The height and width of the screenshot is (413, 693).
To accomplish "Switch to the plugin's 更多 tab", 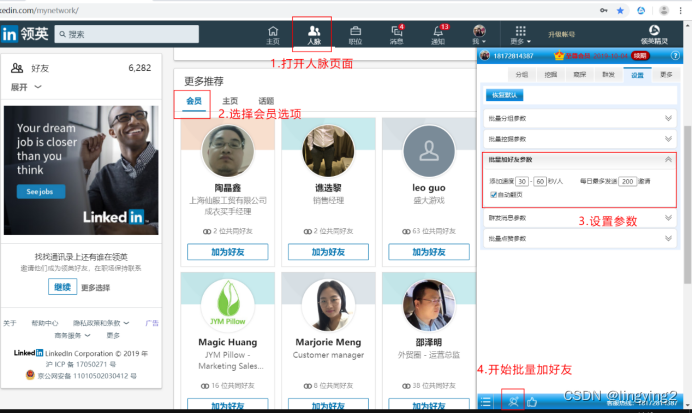I will 666,75.
